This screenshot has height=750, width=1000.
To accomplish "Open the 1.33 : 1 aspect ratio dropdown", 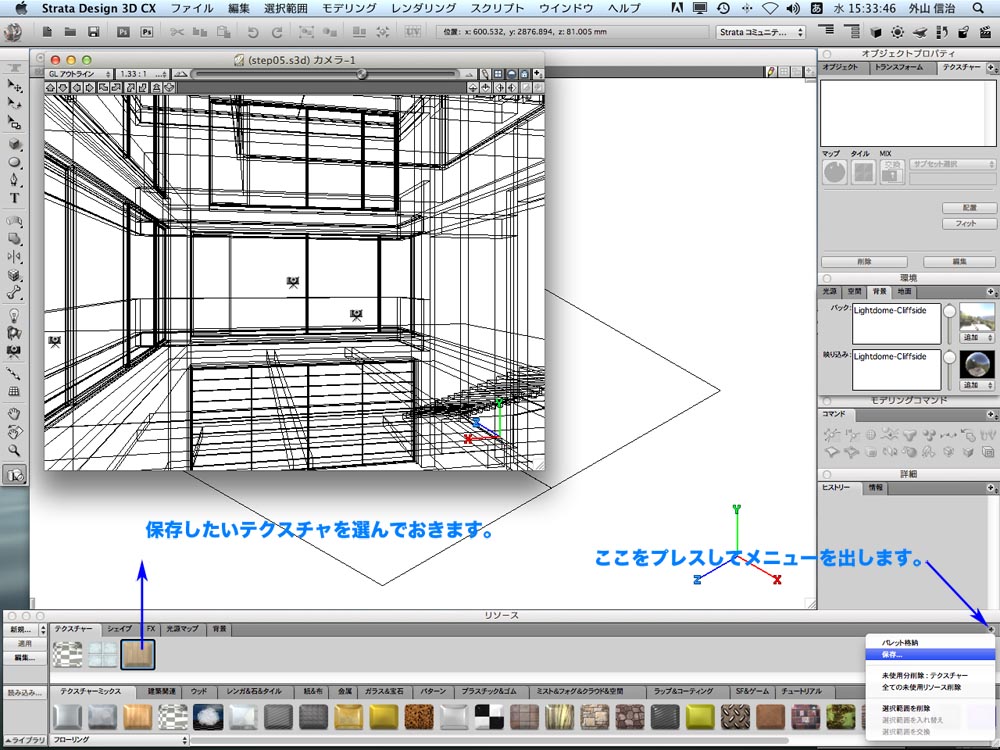I will tap(143, 74).
